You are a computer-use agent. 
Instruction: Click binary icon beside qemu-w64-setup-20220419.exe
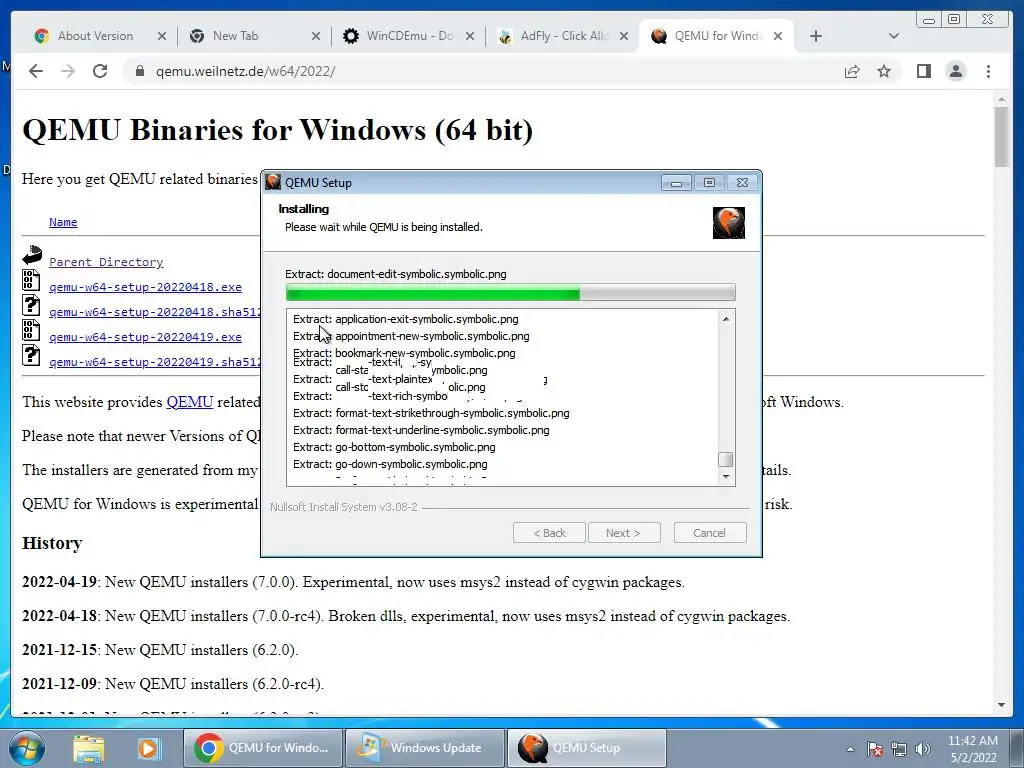coord(31,330)
